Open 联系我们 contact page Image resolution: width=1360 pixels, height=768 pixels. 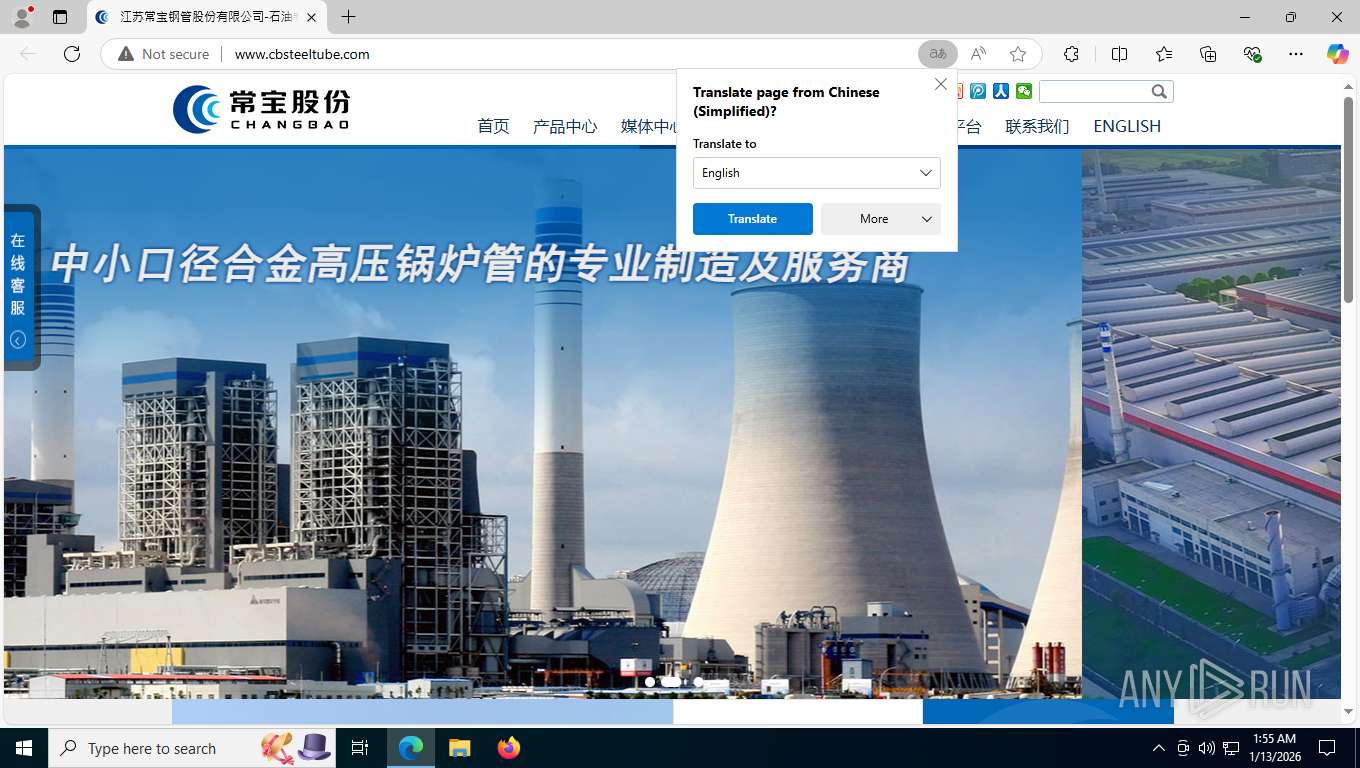[1037, 126]
